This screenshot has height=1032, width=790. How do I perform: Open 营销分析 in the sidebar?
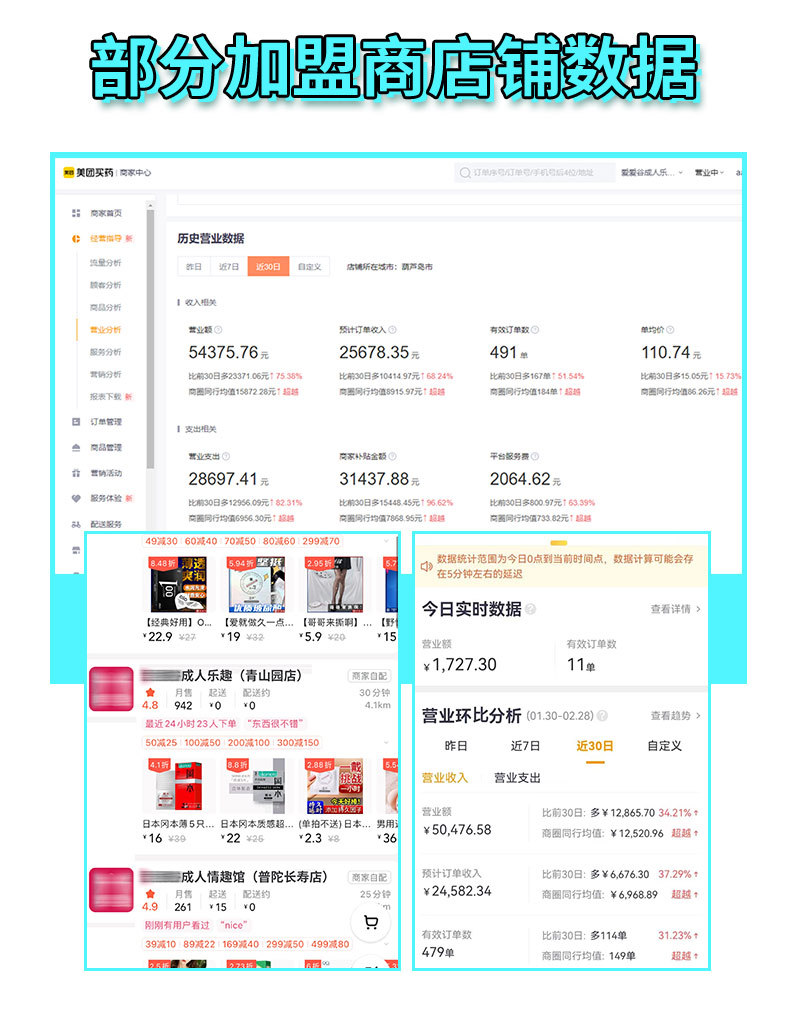pos(106,374)
